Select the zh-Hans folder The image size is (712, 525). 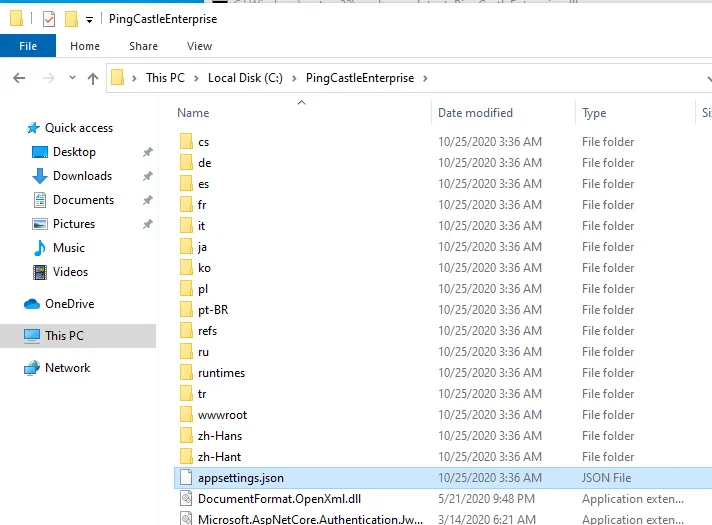tap(220, 436)
